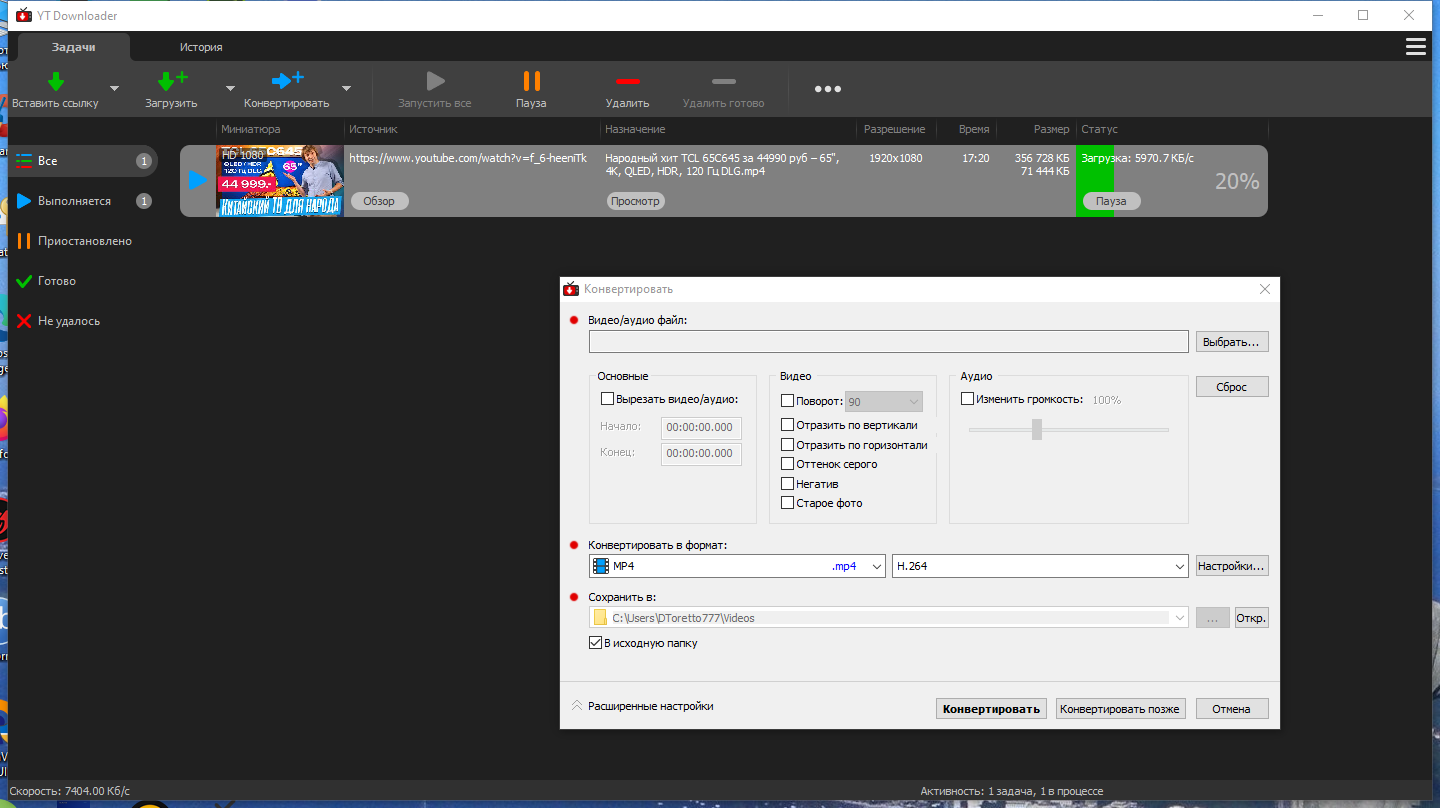Open the H.264 codec dropdown
Viewport: 1440px width, 808px height.
tap(1040, 566)
